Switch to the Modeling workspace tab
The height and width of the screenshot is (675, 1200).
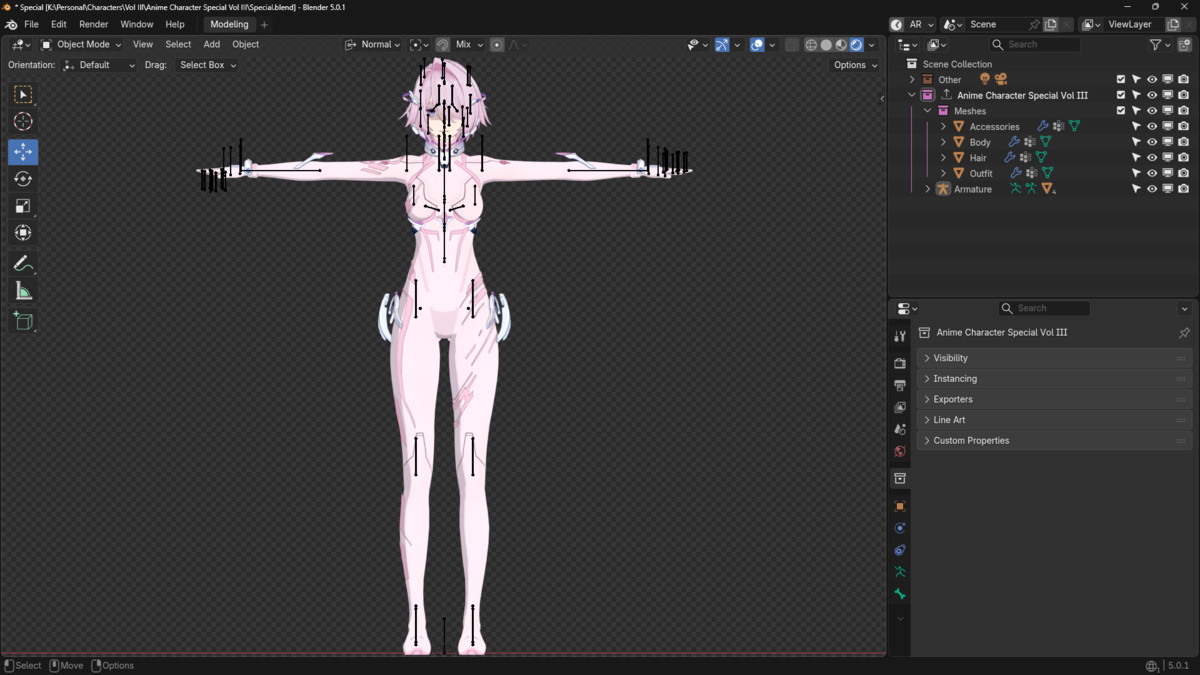pos(229,24)
